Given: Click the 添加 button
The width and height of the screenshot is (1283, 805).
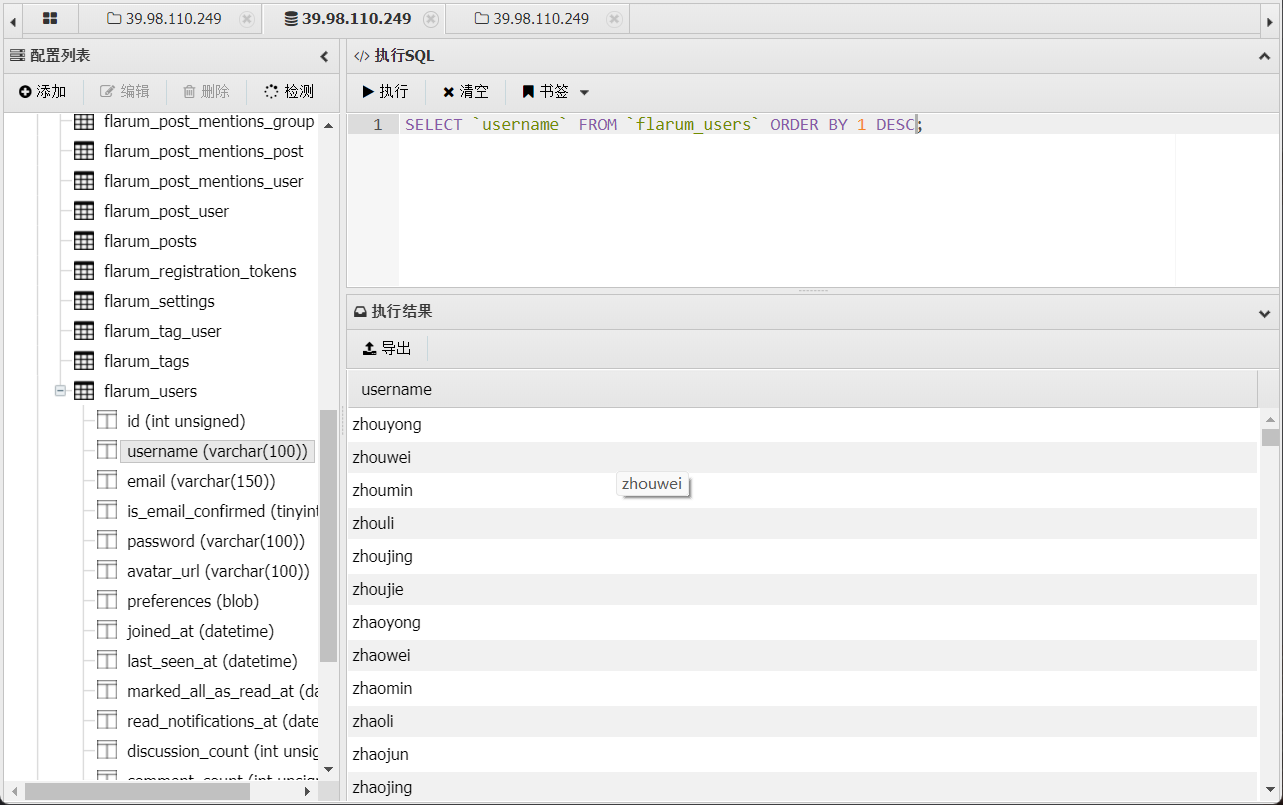Looking at the screenshot, I should [x=43, y=91].
